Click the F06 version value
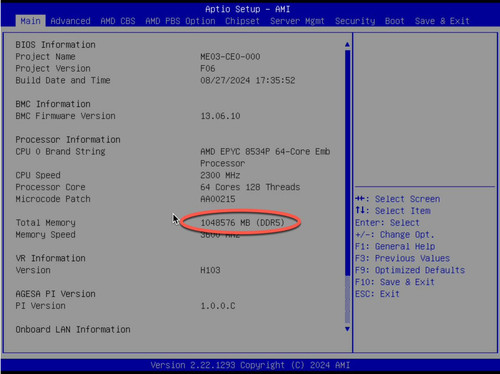The width and height of the screenshot is (500, 374). coord(207,68)
